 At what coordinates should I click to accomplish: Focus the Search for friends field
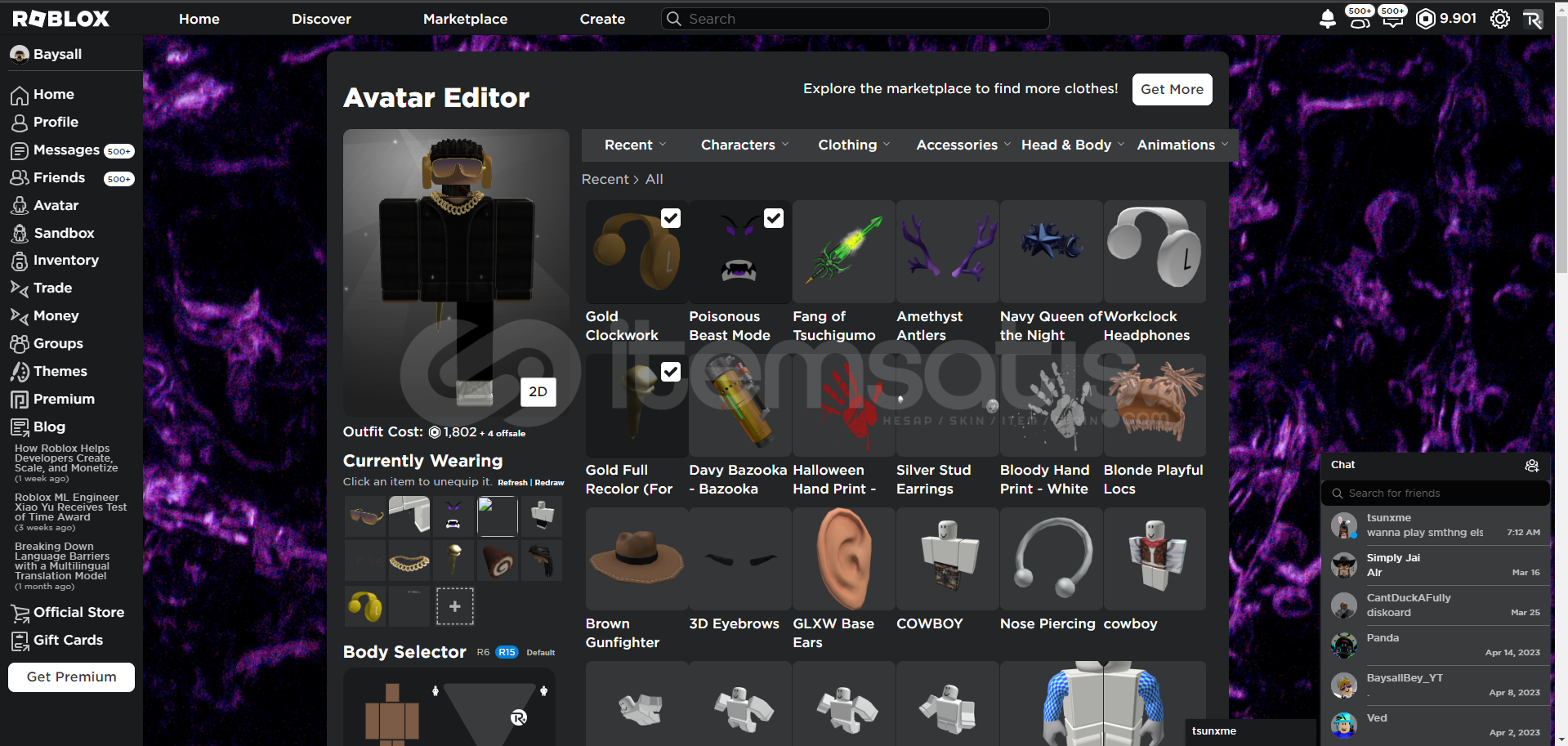coord(1435,493)
